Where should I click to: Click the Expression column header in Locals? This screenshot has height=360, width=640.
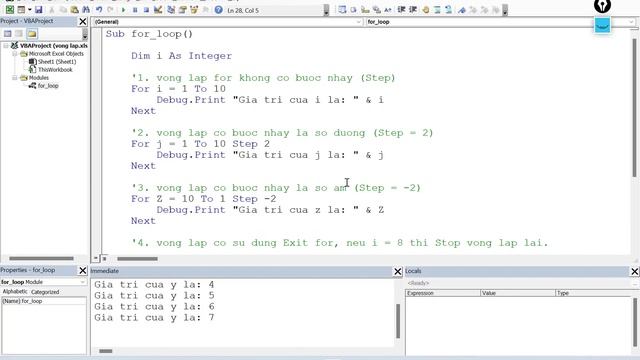(443, 293)
